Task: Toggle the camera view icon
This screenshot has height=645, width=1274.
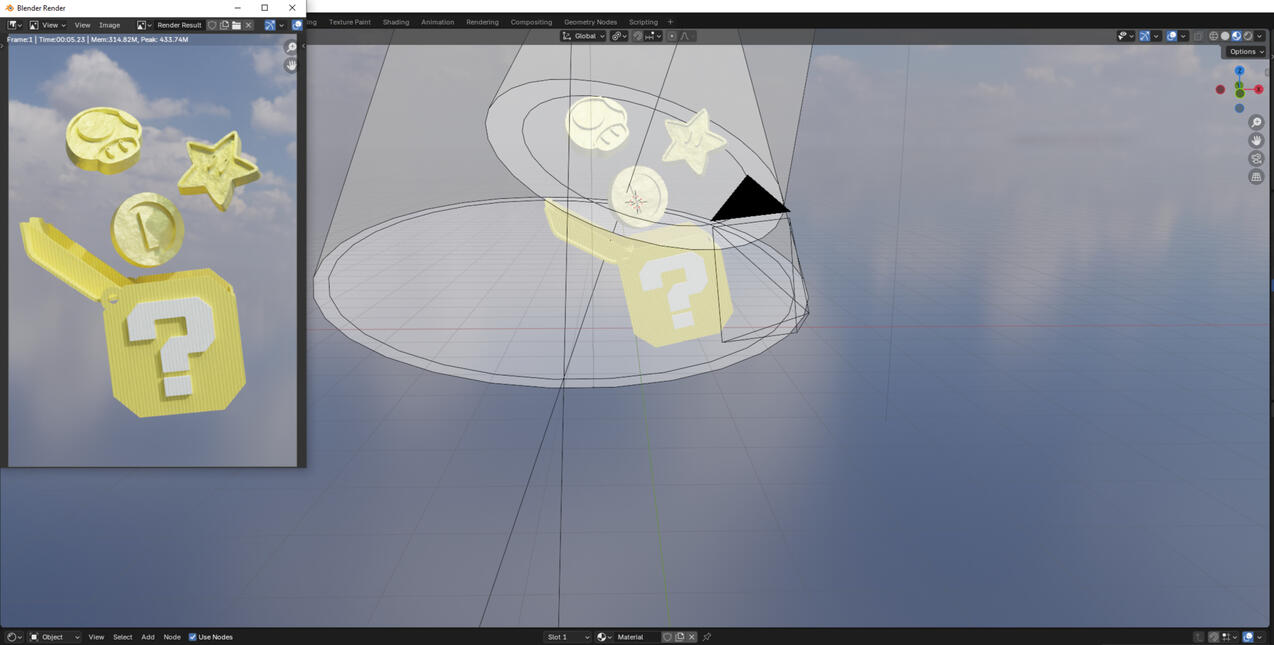Action: [x=1256, y=159]
